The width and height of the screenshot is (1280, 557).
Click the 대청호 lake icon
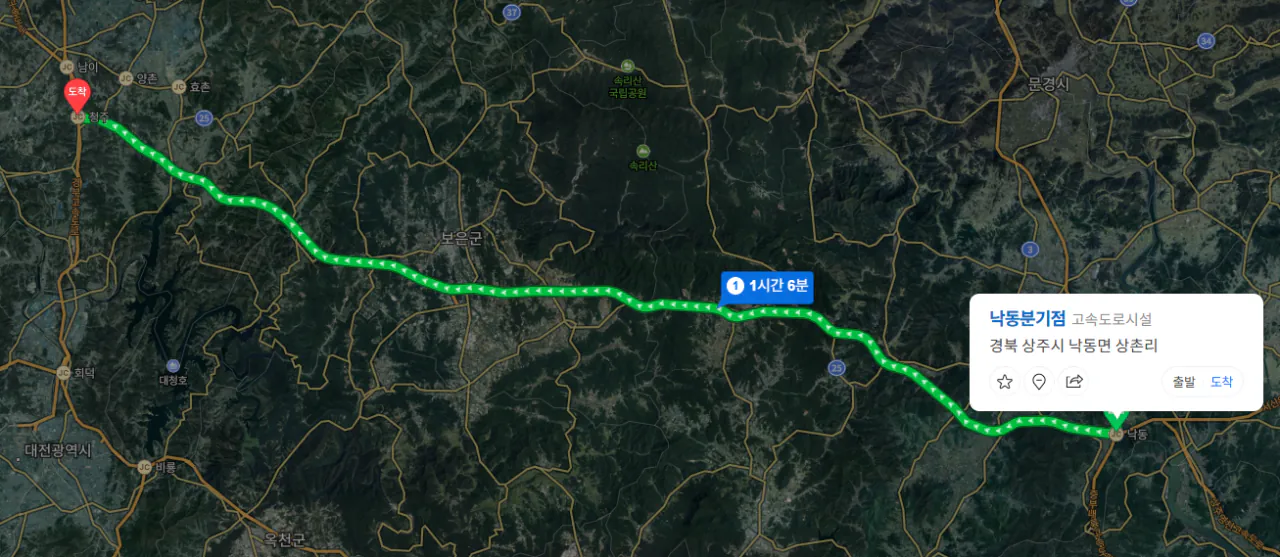pos(174,366)
